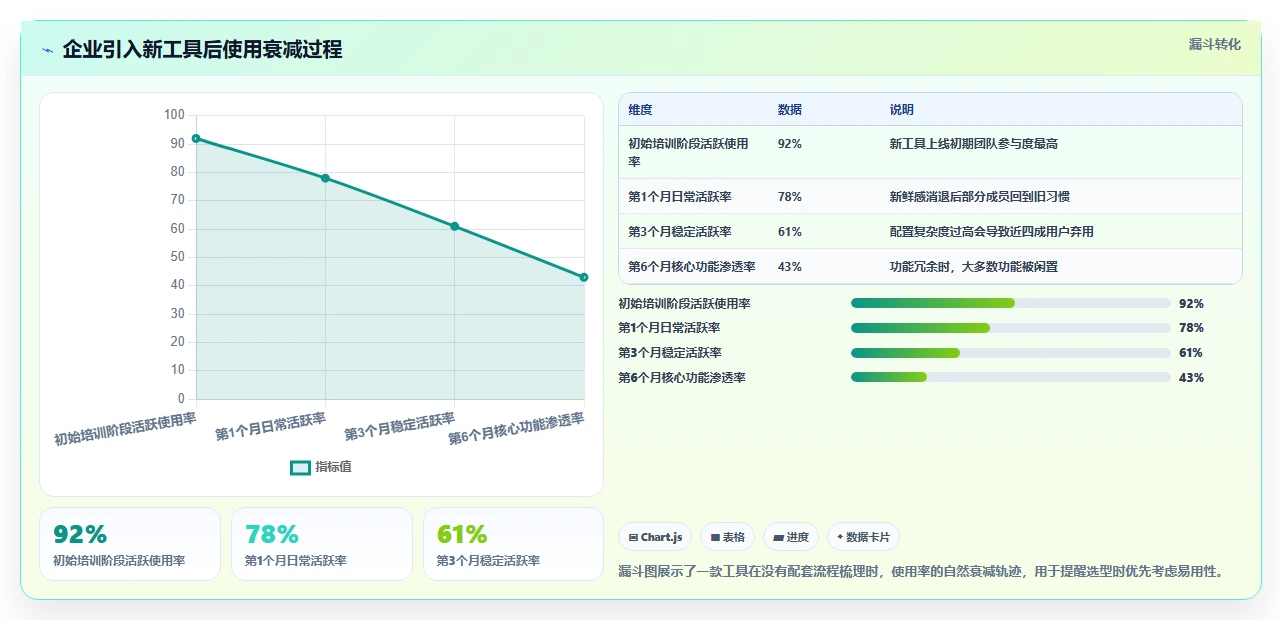Click the 第6个月核心功能渗透率 progress bar
The width and height of the screenshot is (1282, 620).
[1010, 377]
